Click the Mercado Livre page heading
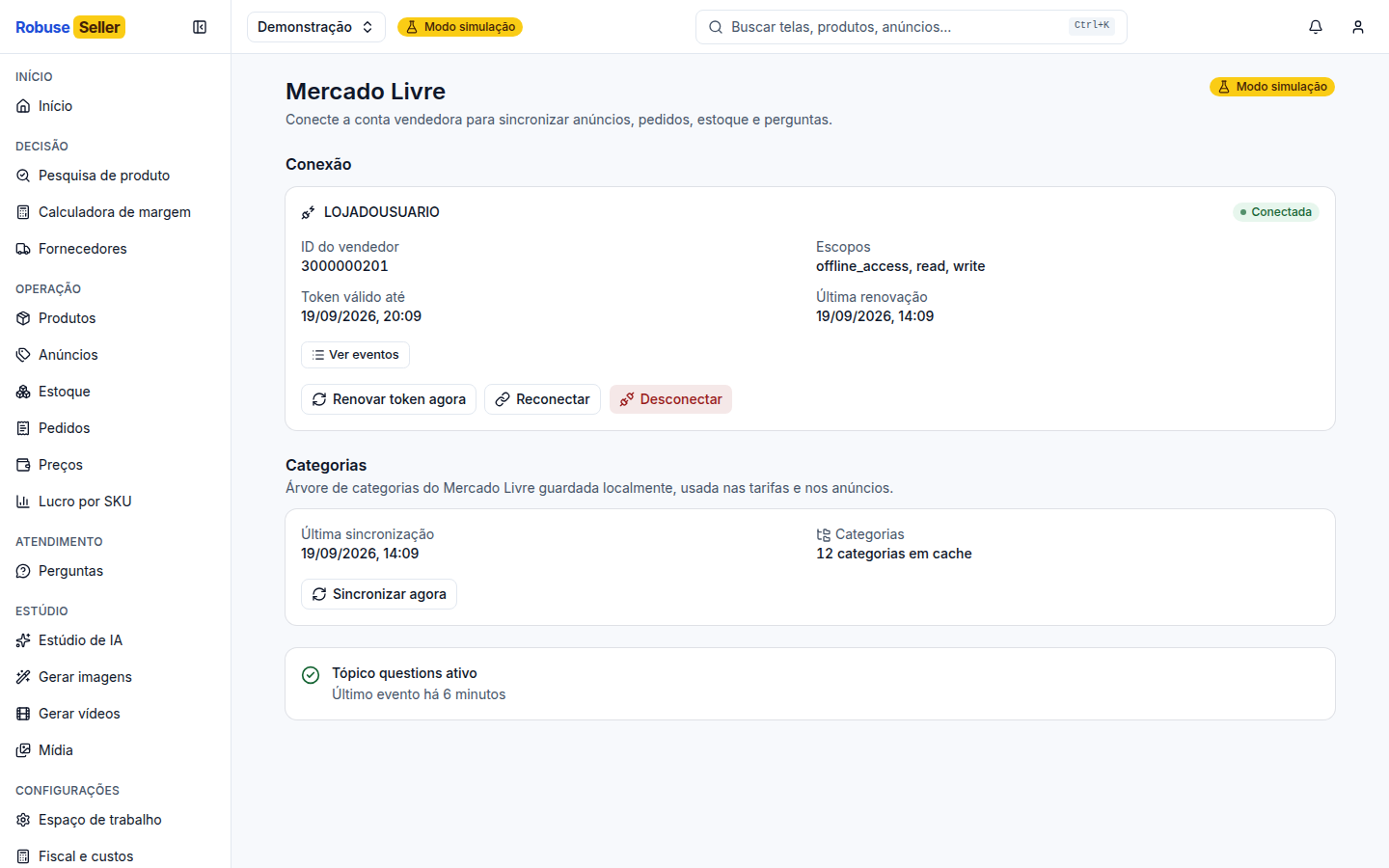The height and width of the screenshot is (868, 1389). click(x=366, y=92)
